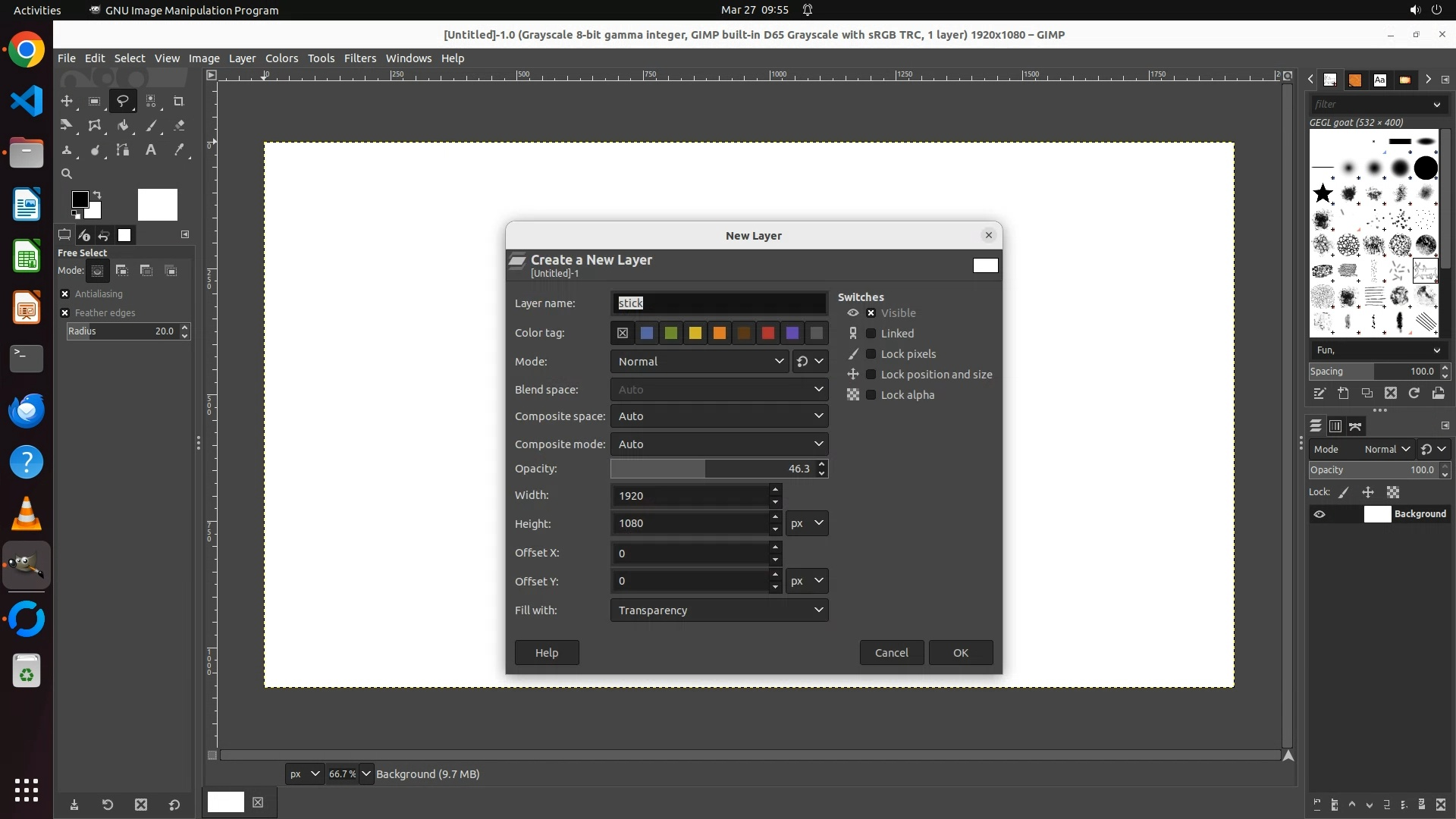Enable Lock alpha switch
The width and height of the screenshot is (1456, 819).
click(871, 395)
